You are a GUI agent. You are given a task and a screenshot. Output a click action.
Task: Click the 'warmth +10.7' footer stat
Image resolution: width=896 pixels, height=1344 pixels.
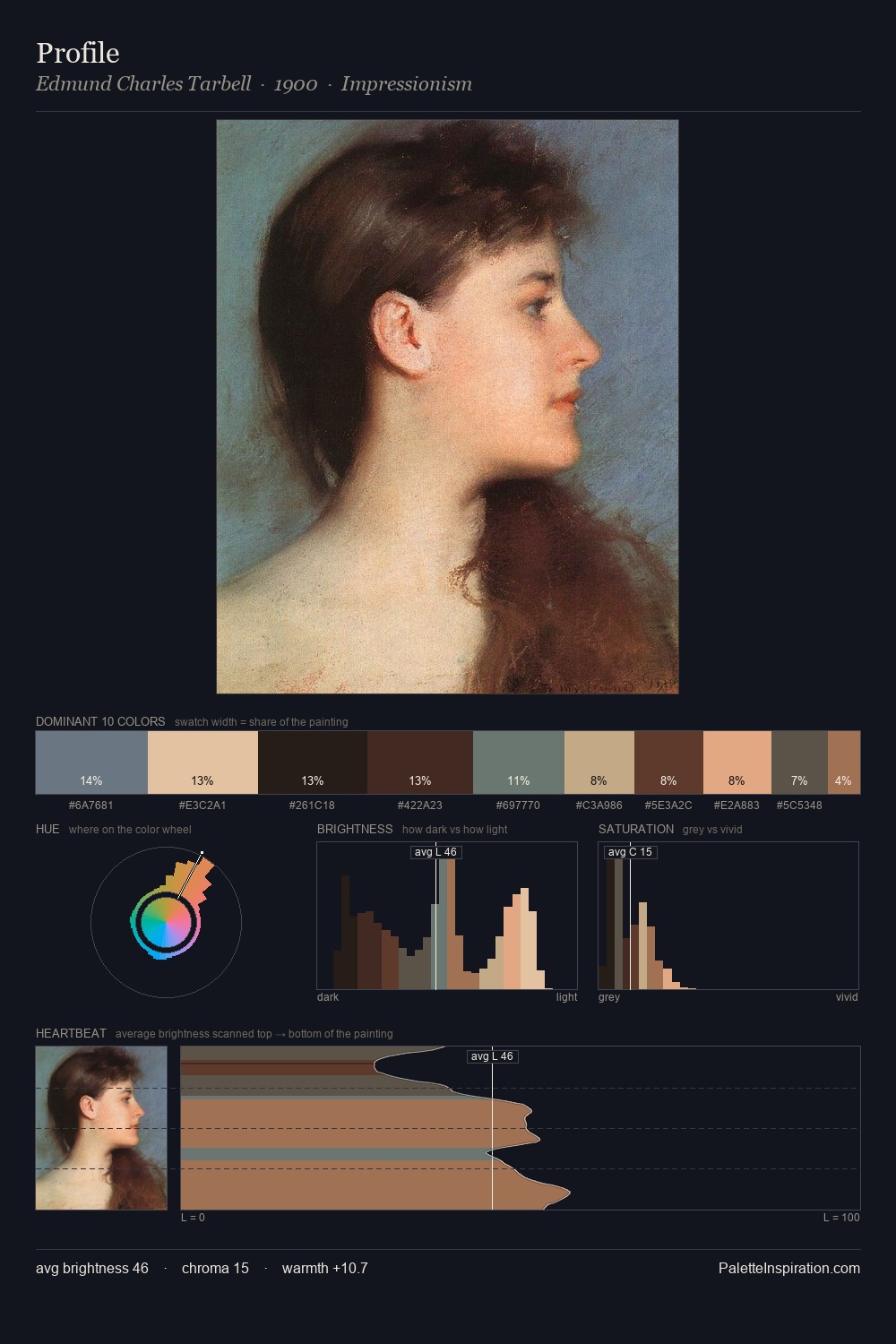tap(325, 1268)
